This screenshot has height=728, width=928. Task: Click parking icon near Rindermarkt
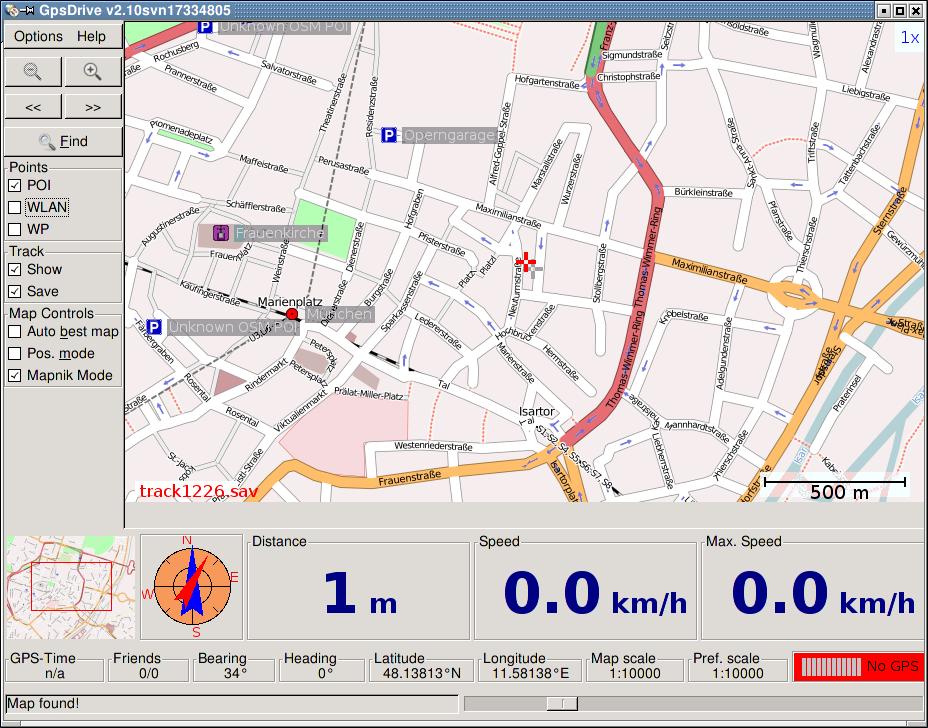(x=154, y=327)
